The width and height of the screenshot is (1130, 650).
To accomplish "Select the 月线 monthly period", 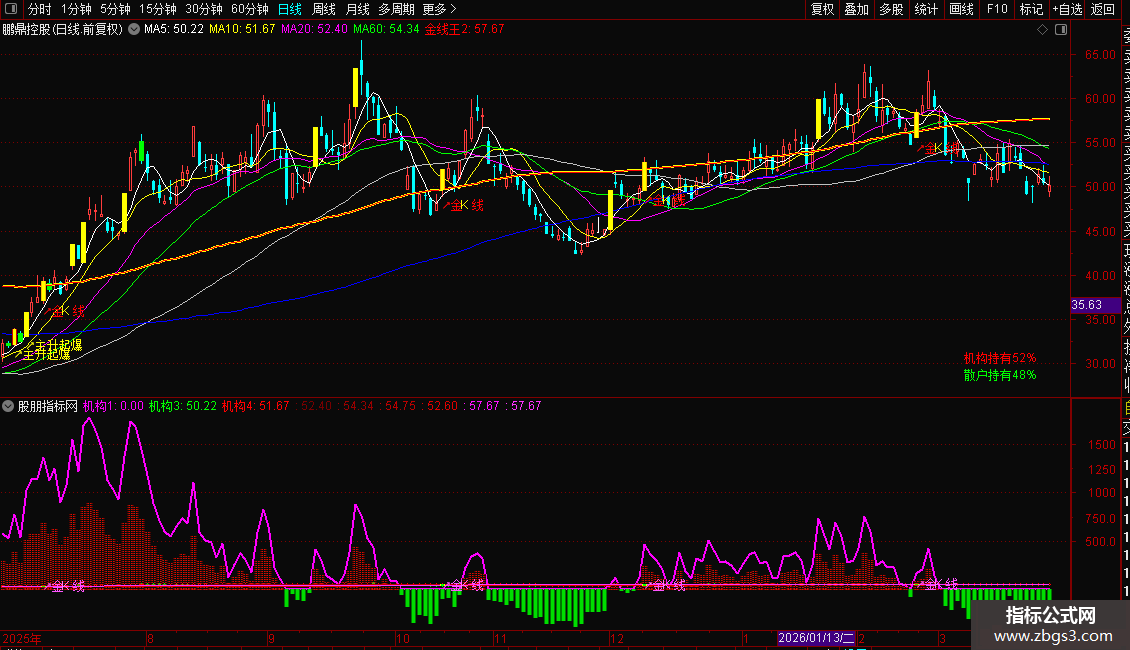I will click(x=357, y=9).
